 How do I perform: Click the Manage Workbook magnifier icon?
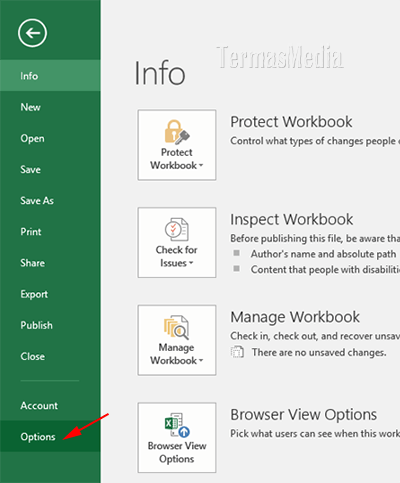click(176, 327)
